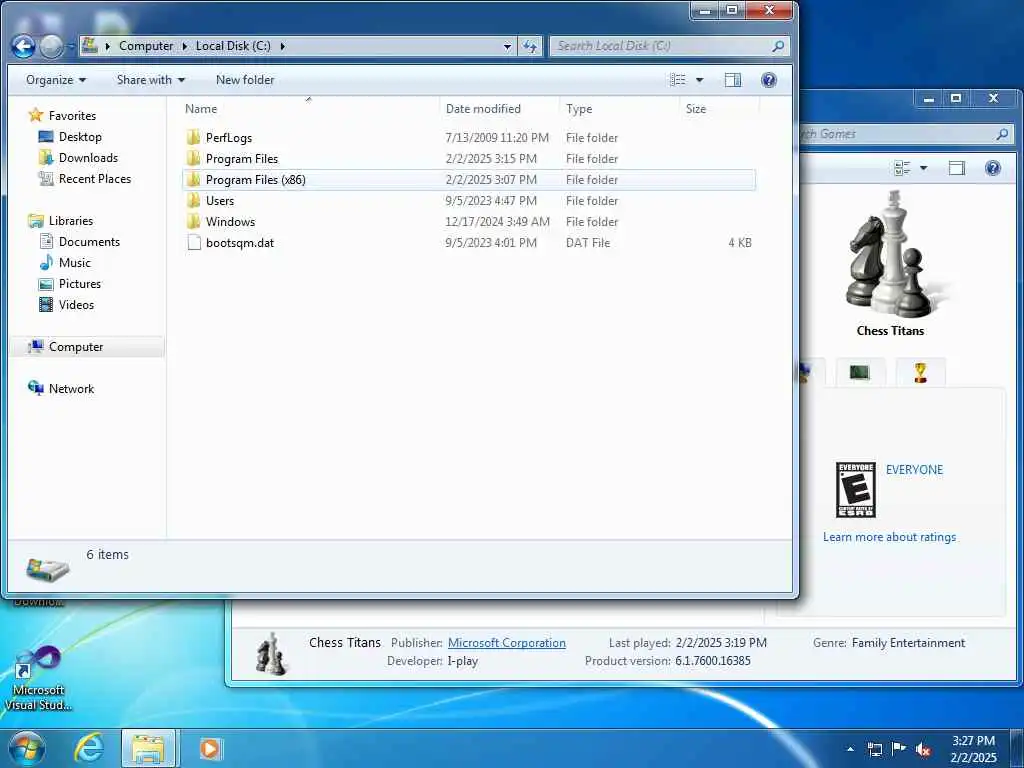Open the recent pages dropdown beside Forward arrow
The image size is (1024, 768).
click(70, 47)
